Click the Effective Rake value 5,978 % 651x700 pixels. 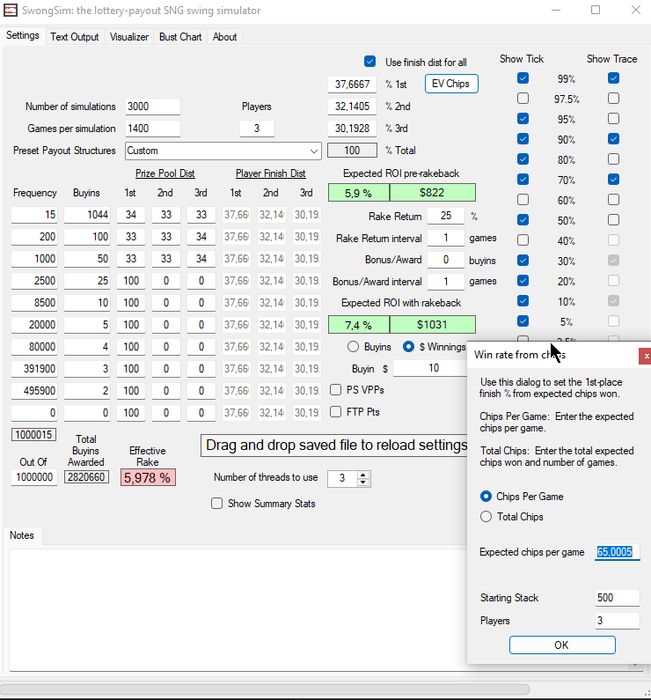click(x=148, y=478)
